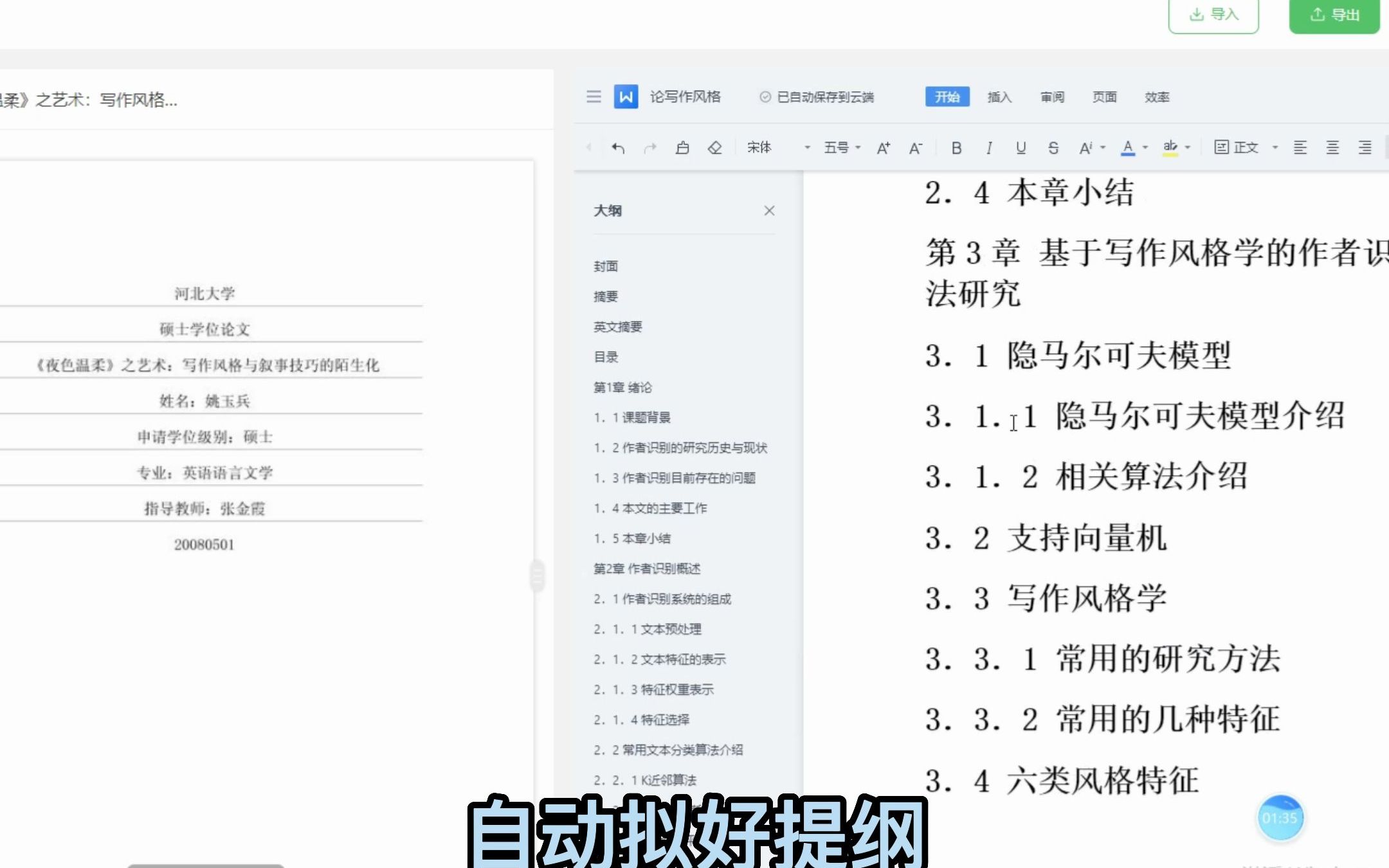Jump to 目录 in the outline
Image resolution: width=1389 pixels, height=868 pixels.
point(606,357)
